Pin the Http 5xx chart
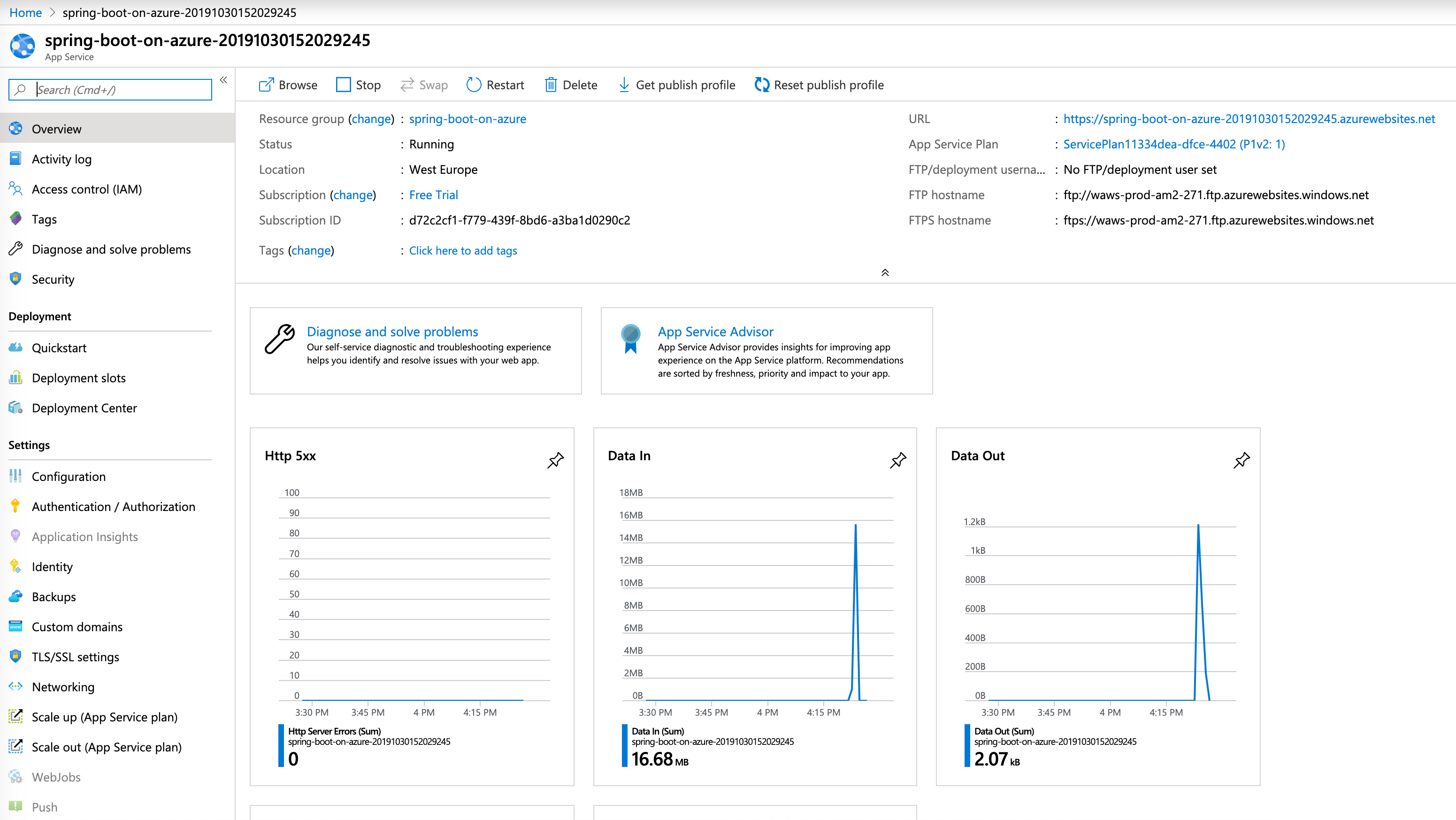 (556, 460)
